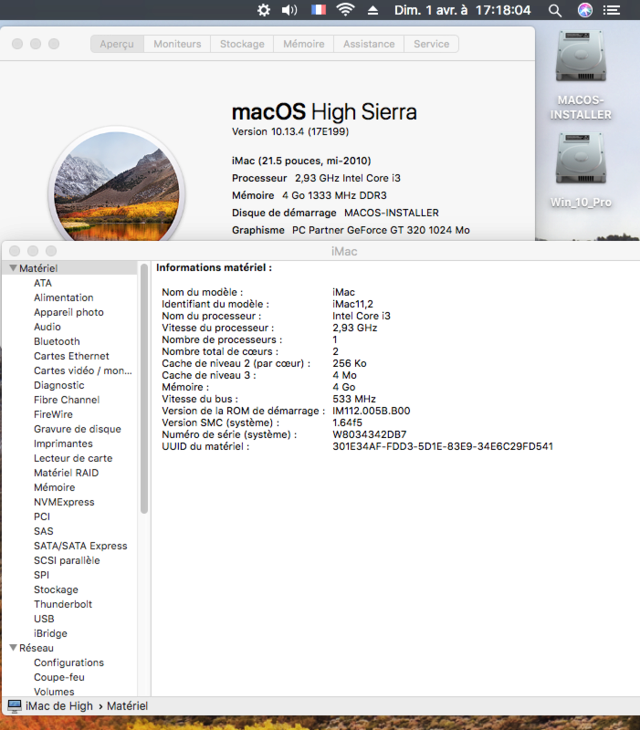Image resolution: width=640 pixels, height=730 pixels.
Task: Select Réseau in the sidebar
Action: pyautogui.click(x=36, y=648)
